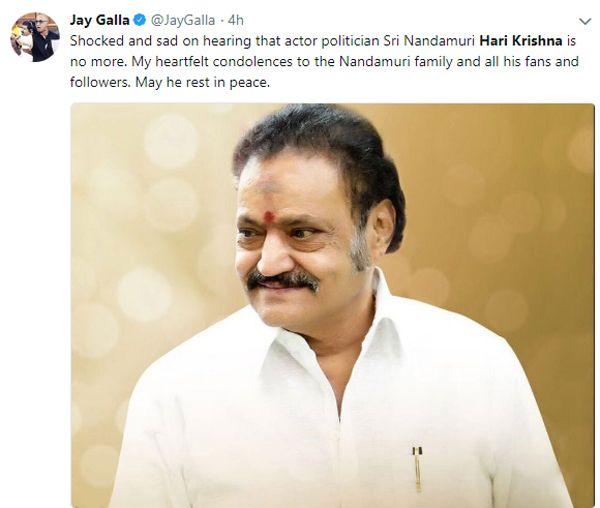Image resolution: width=600 pixels, height=508 pixels.
Task: Click the word Nandamuri in the first line
Action: click(x=439, y=41)
